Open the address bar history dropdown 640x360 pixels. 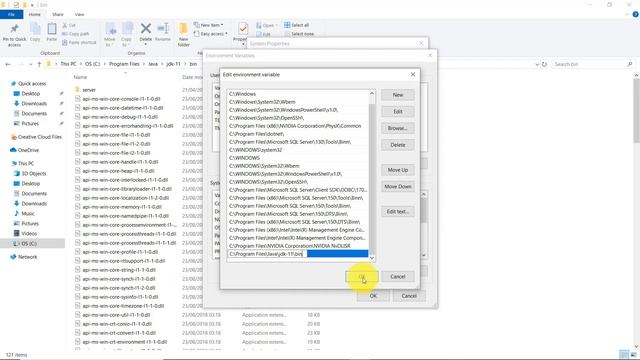(x=537, y=64)
